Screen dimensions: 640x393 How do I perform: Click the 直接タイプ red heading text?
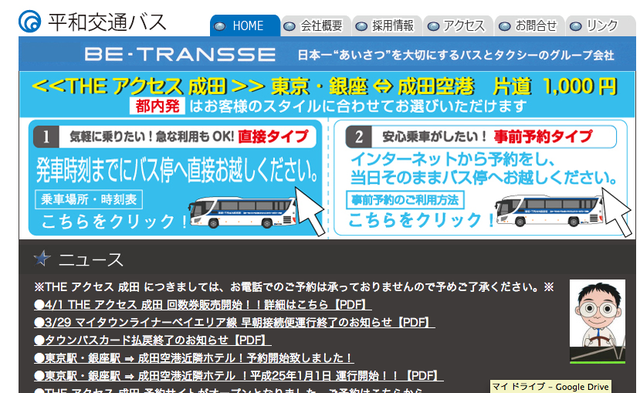pyautogui.click(x=273, y=136)
